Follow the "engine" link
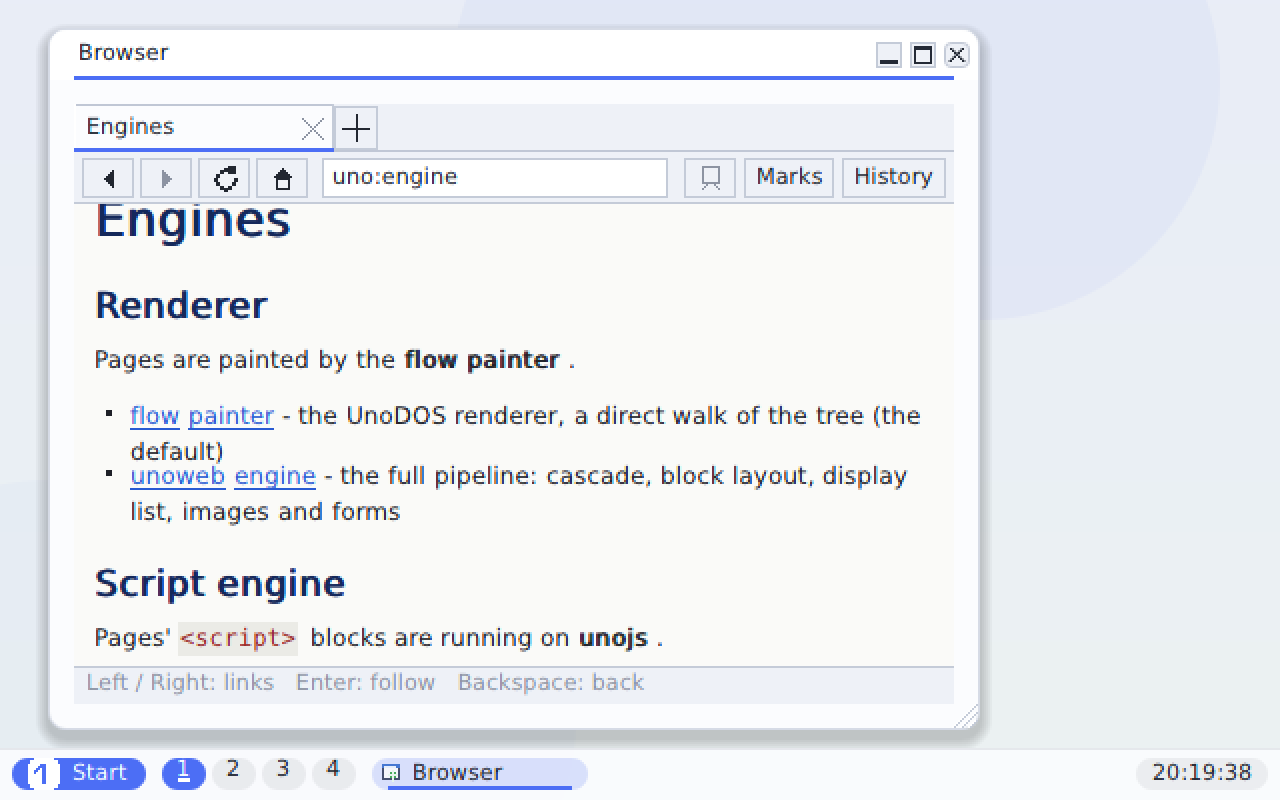Screen dimensions: 1280x800 click(x=275, y=476)
